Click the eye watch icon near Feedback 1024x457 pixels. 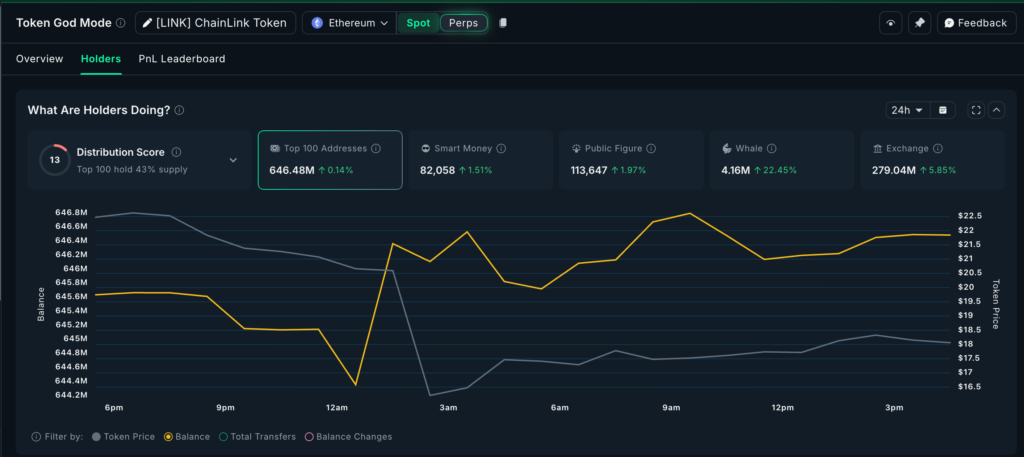(890, 23)
